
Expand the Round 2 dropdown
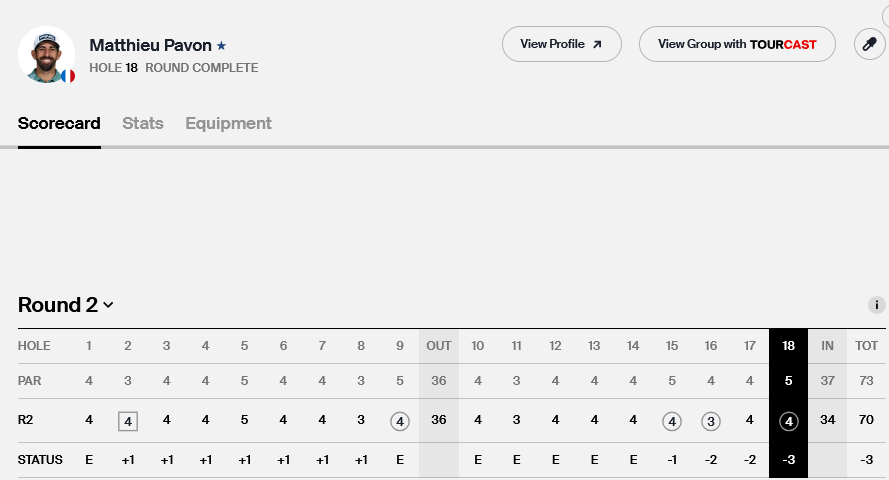click(65, 305)
